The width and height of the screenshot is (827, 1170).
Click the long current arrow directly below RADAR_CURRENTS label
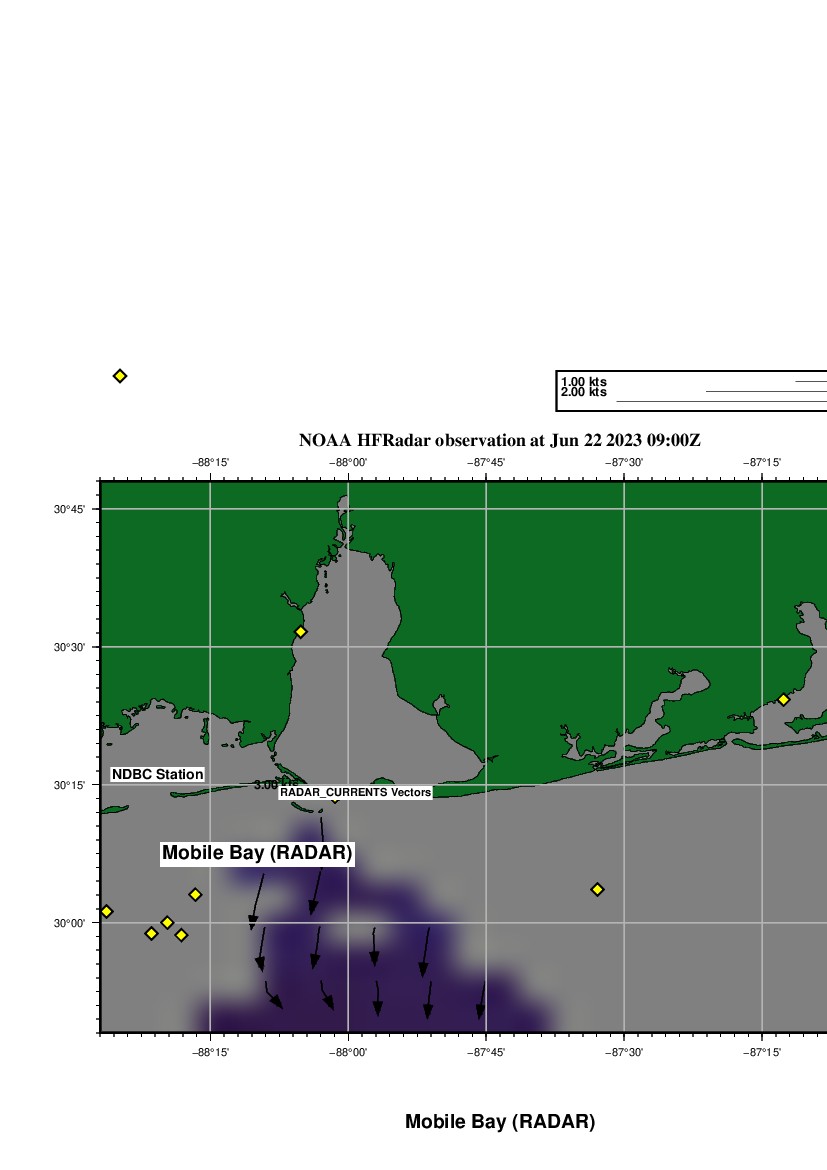[x=317, y=867]
